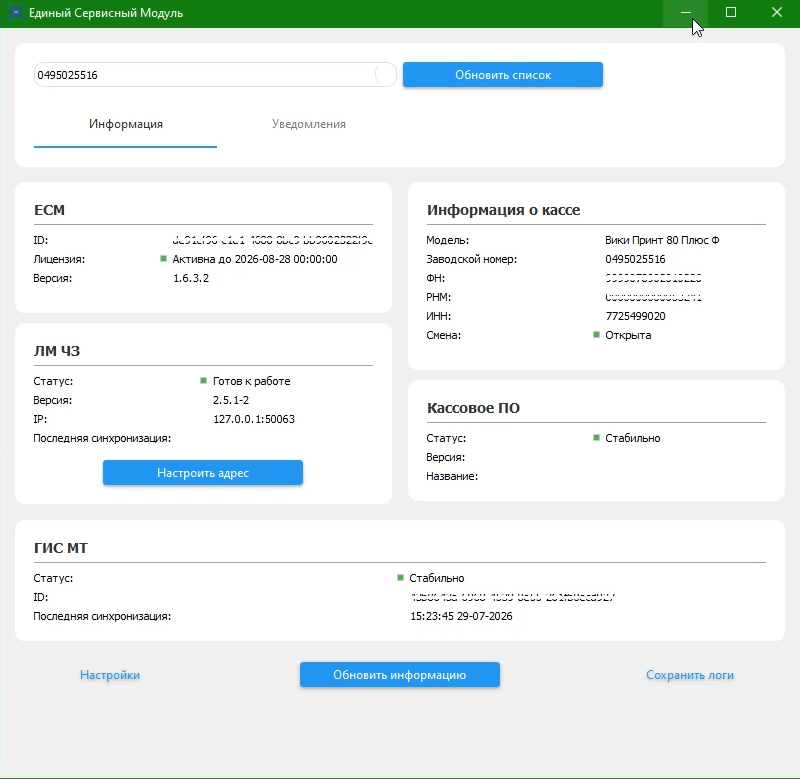Click Кассовое ПО 'Стабильно' green indicator
This screenshot has height=779, width=800.
point(596,438)
